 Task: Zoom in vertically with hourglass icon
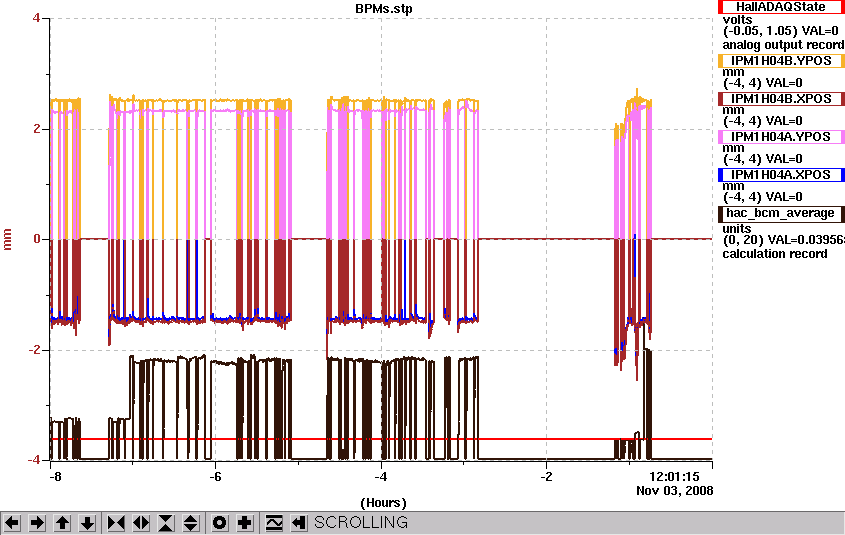click(166, 523)
